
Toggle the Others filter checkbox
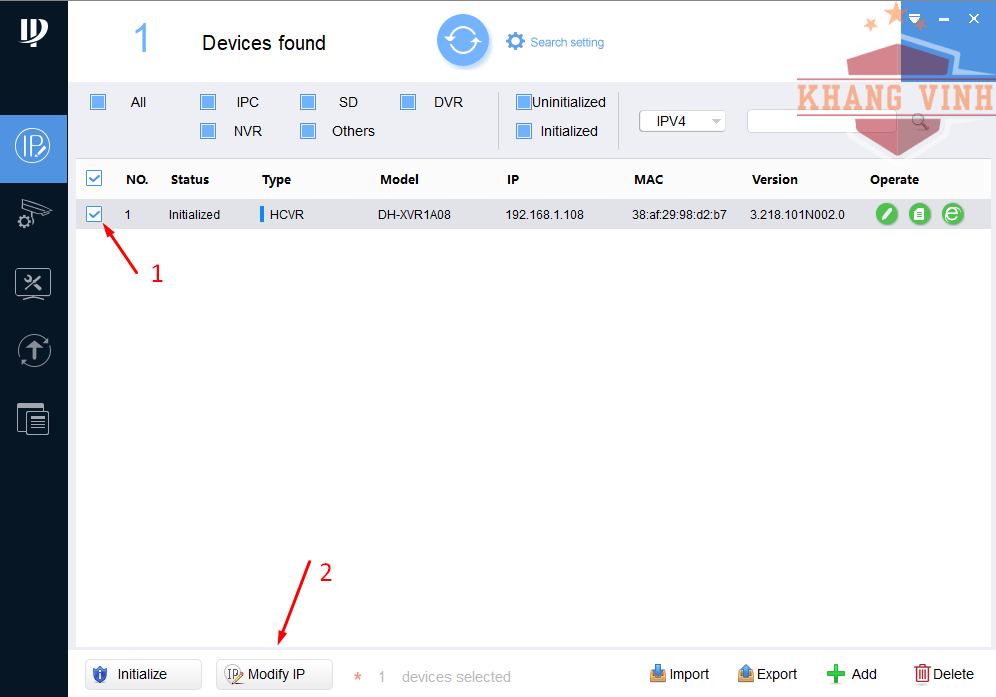click(x=308, y=131)
